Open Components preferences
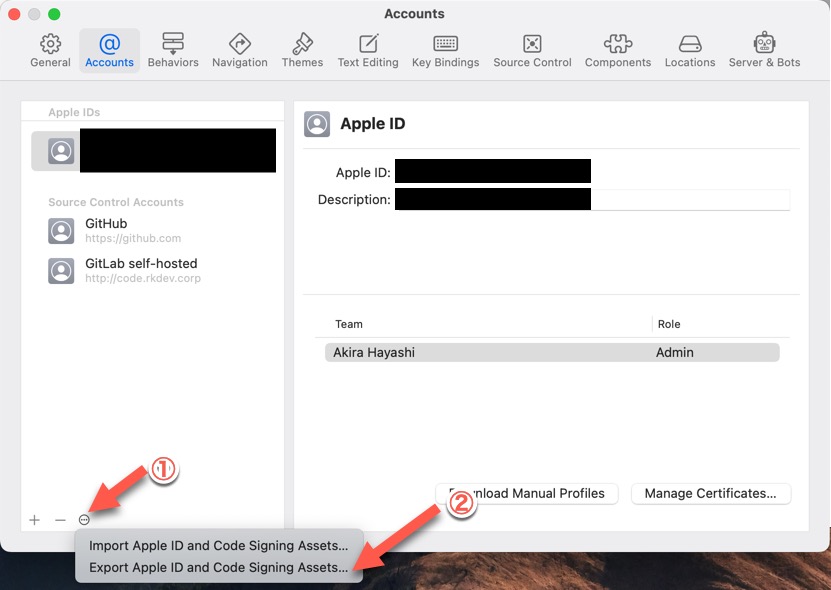 point(618,51)
